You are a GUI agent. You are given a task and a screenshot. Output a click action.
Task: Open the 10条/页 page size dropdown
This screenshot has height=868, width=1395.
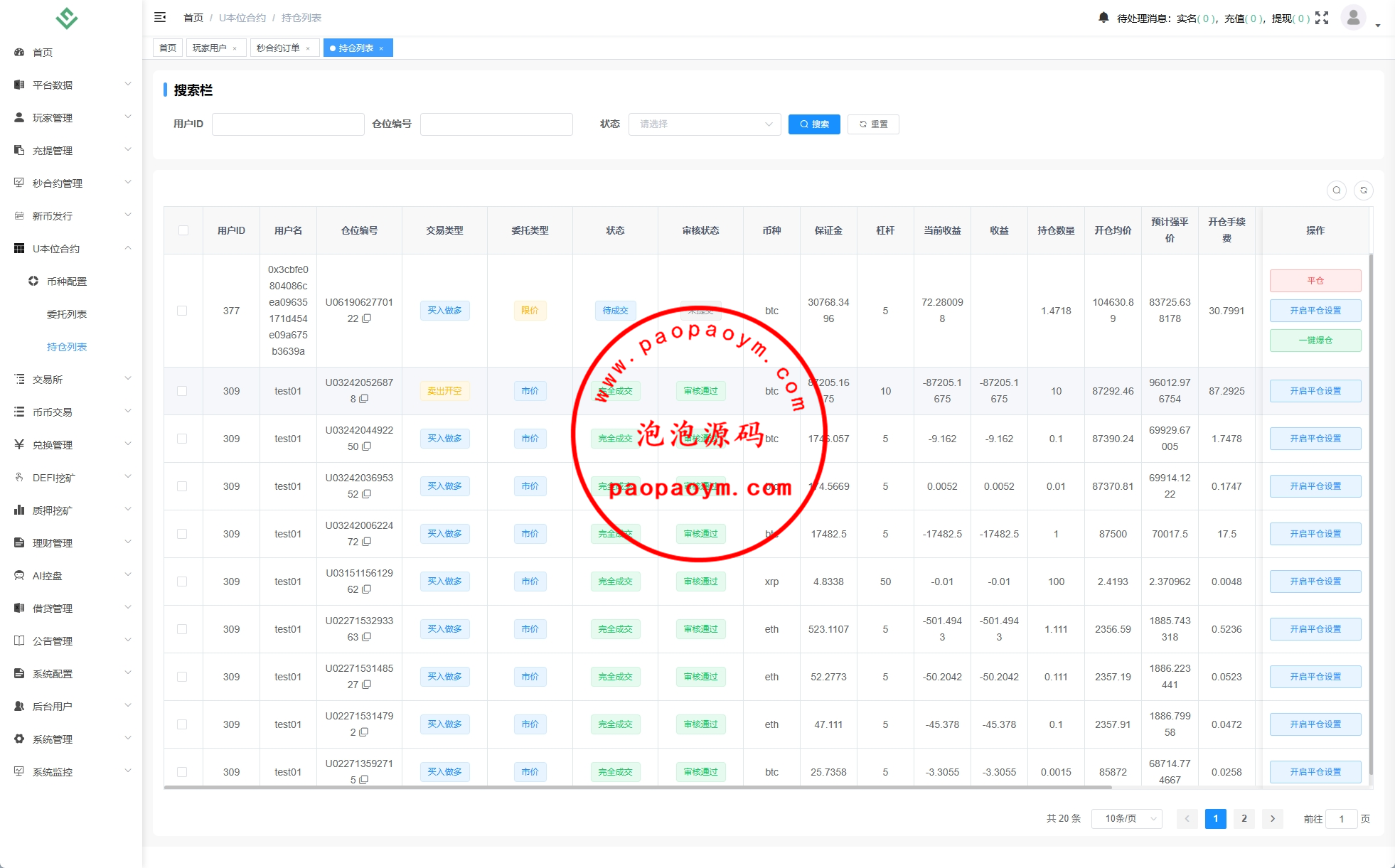(1127, 819)
